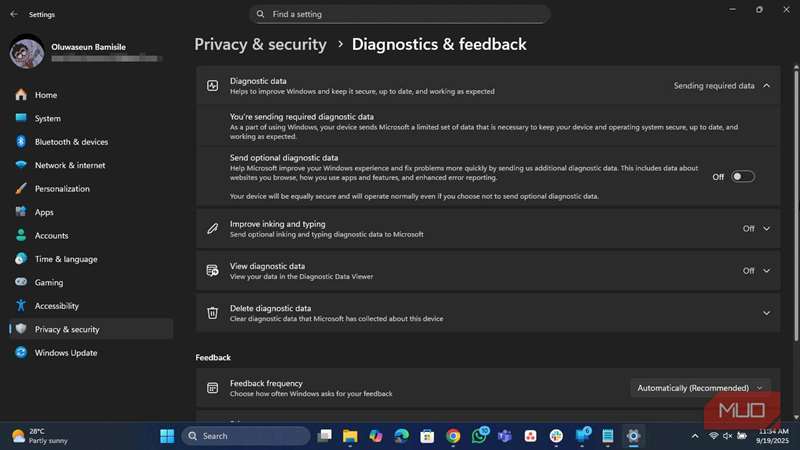Collapse the Diagnostic data section

pos(766,86)
